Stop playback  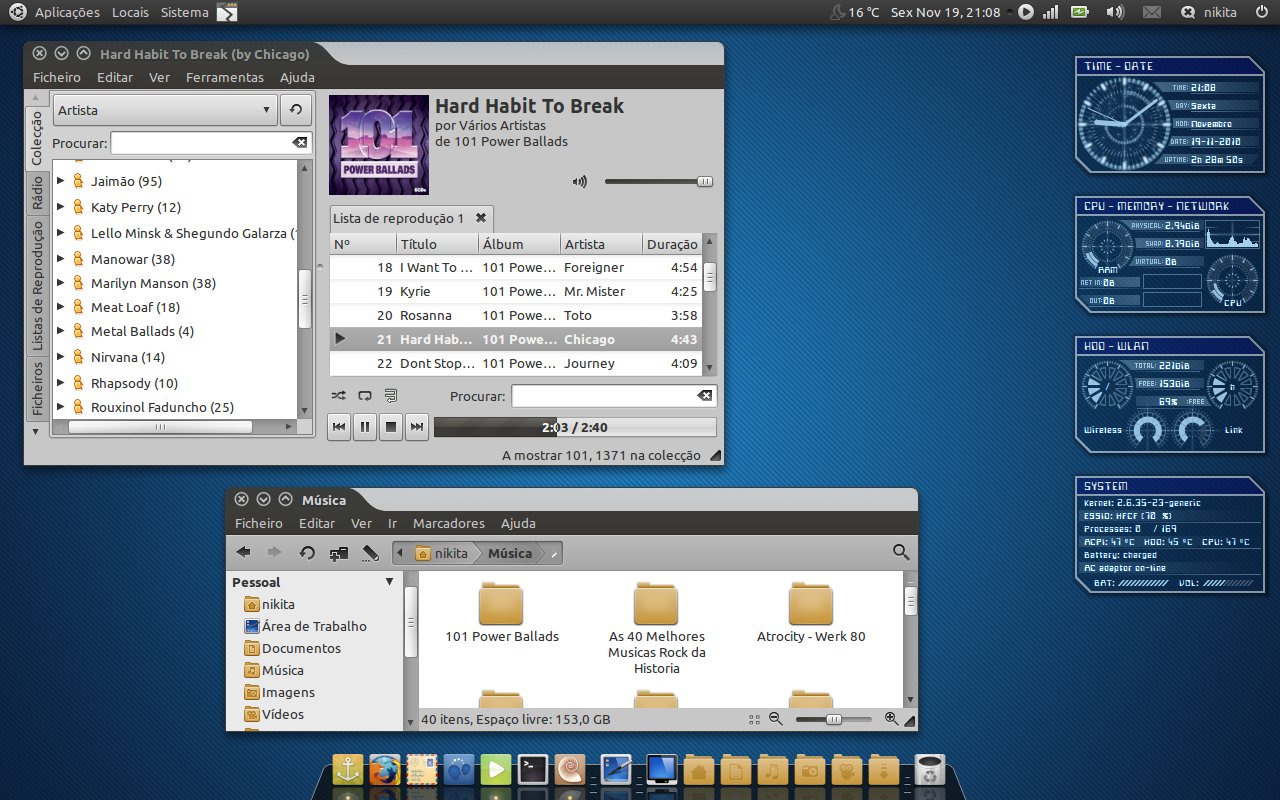point(391,427)
